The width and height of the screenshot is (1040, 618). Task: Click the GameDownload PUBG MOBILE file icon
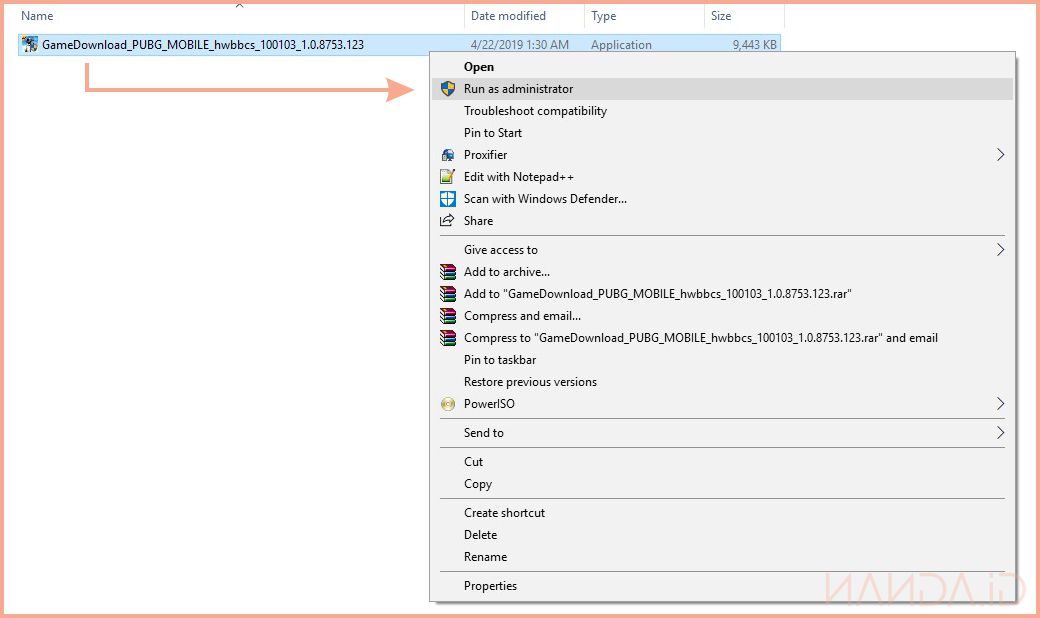30,45
